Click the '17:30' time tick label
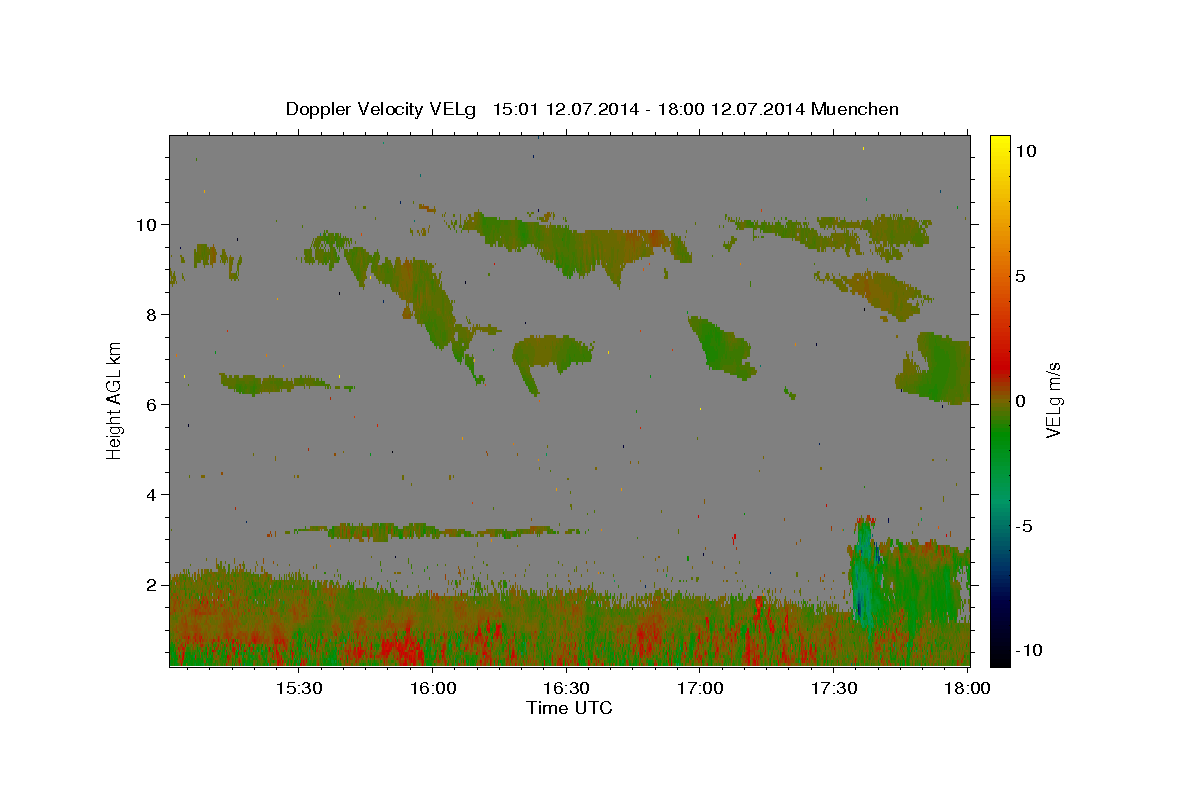This screenshot has width=1200, height=800. pos(834,689)
